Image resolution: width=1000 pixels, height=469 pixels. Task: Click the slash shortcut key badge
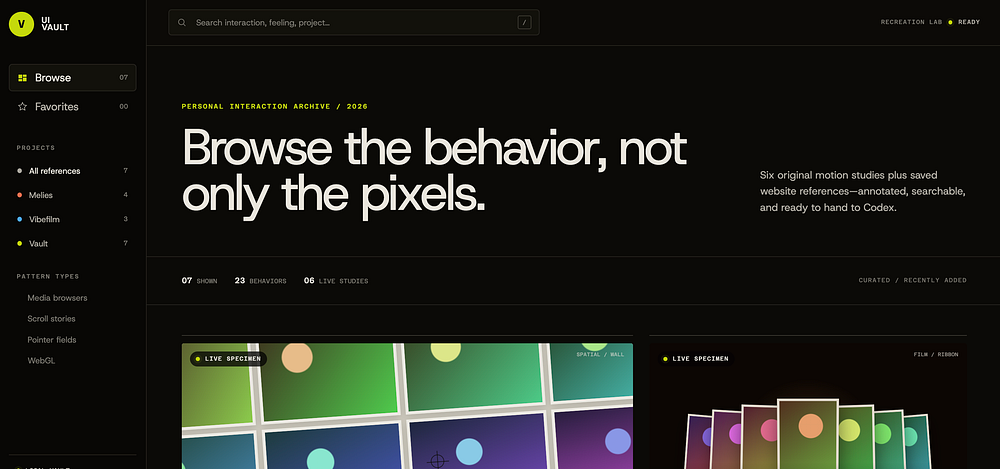point(524,22)
